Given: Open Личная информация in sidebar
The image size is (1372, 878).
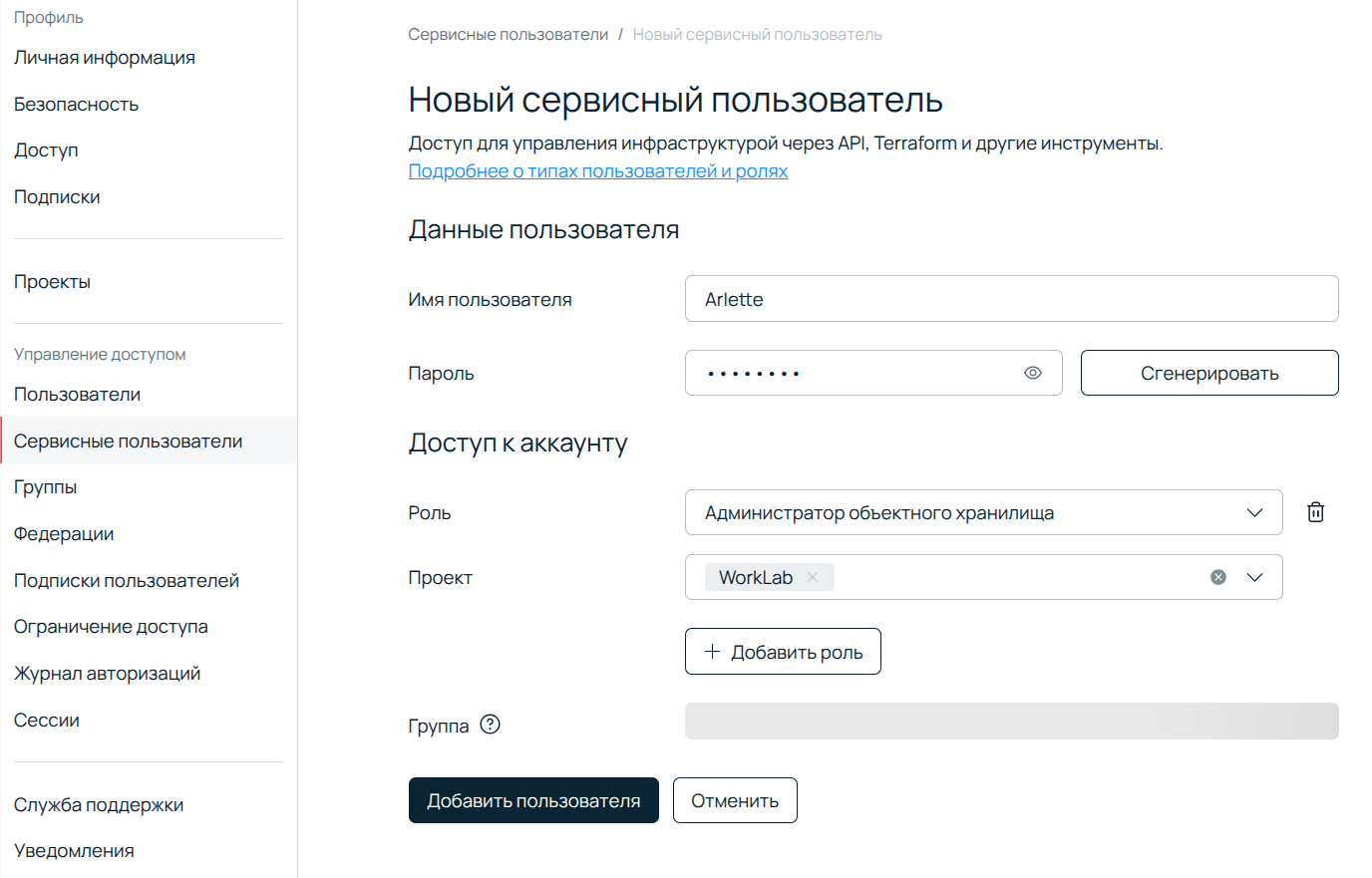Looking at the screenshot, I should click(105, 58).
